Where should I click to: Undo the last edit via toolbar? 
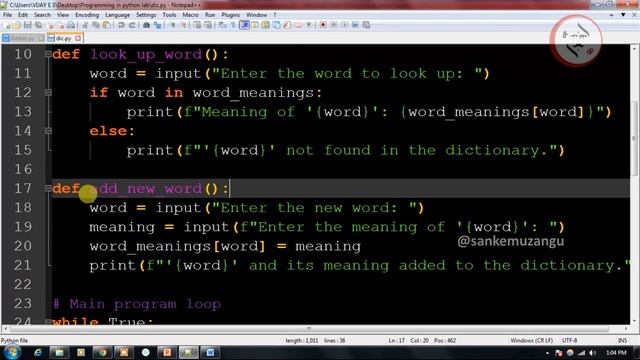click(121, 25)
